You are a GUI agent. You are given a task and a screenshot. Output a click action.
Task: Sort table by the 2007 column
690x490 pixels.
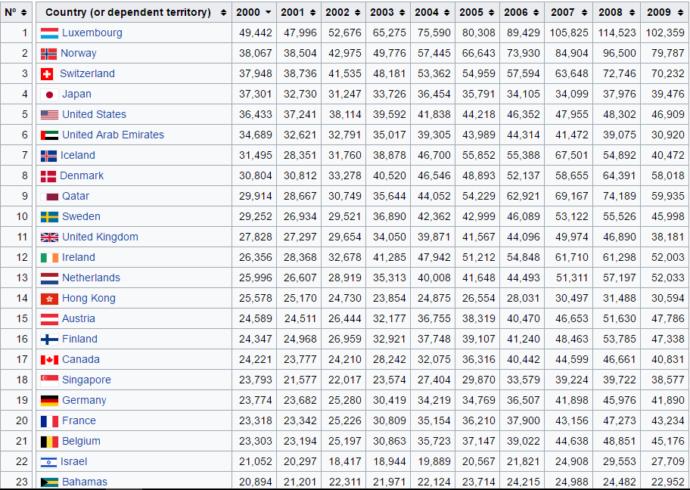point(569,12)
